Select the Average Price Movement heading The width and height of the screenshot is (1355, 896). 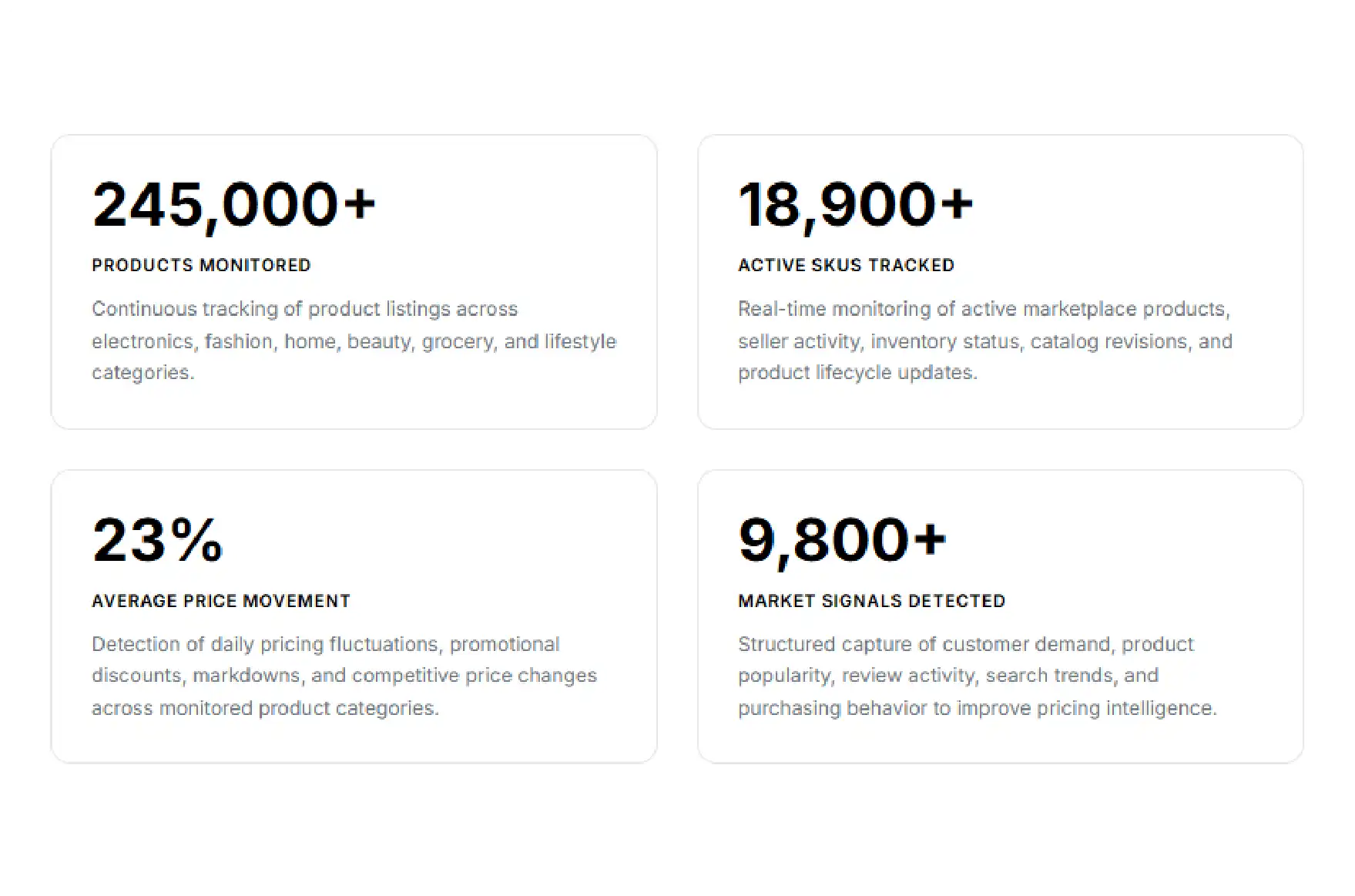click(x=221, y=601)
